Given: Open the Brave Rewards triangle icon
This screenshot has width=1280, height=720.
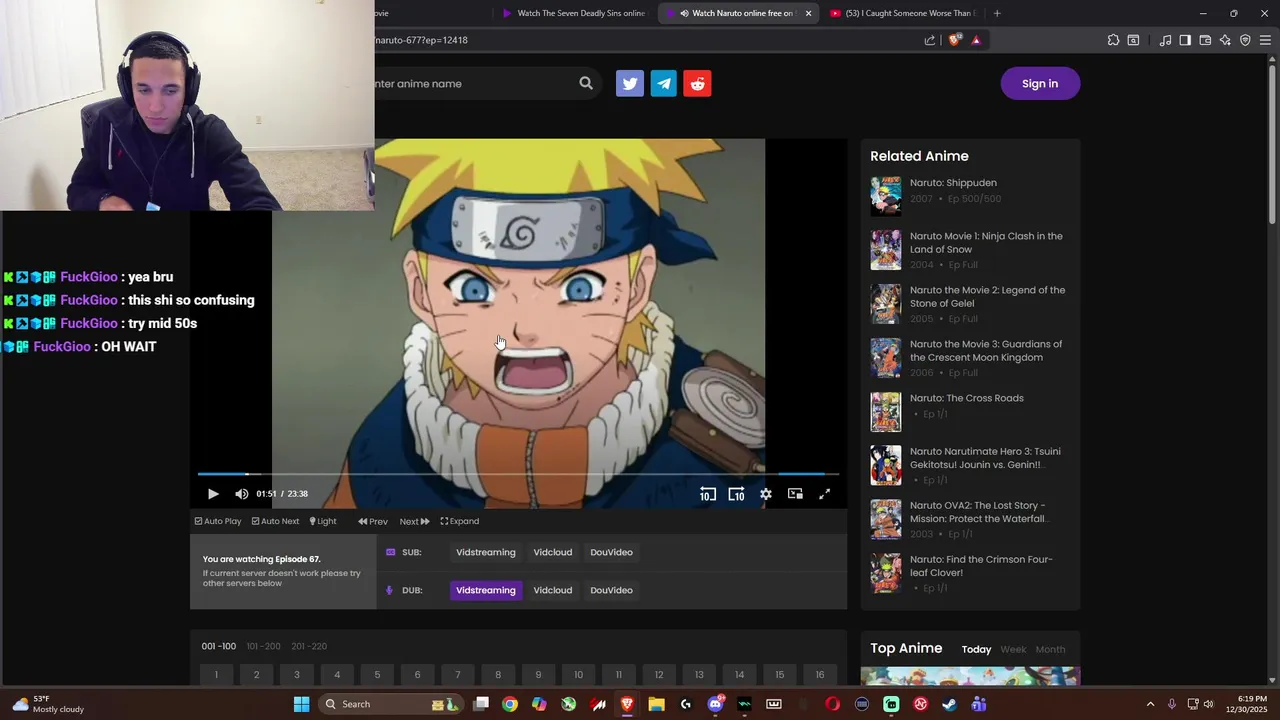Looking at the screenshot, I should [976, 40].
